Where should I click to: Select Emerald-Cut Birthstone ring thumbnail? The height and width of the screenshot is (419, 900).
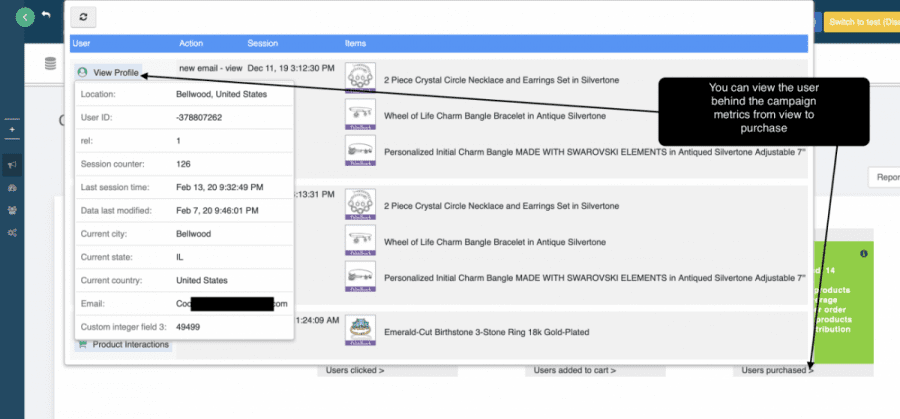[x=359, y=327]
